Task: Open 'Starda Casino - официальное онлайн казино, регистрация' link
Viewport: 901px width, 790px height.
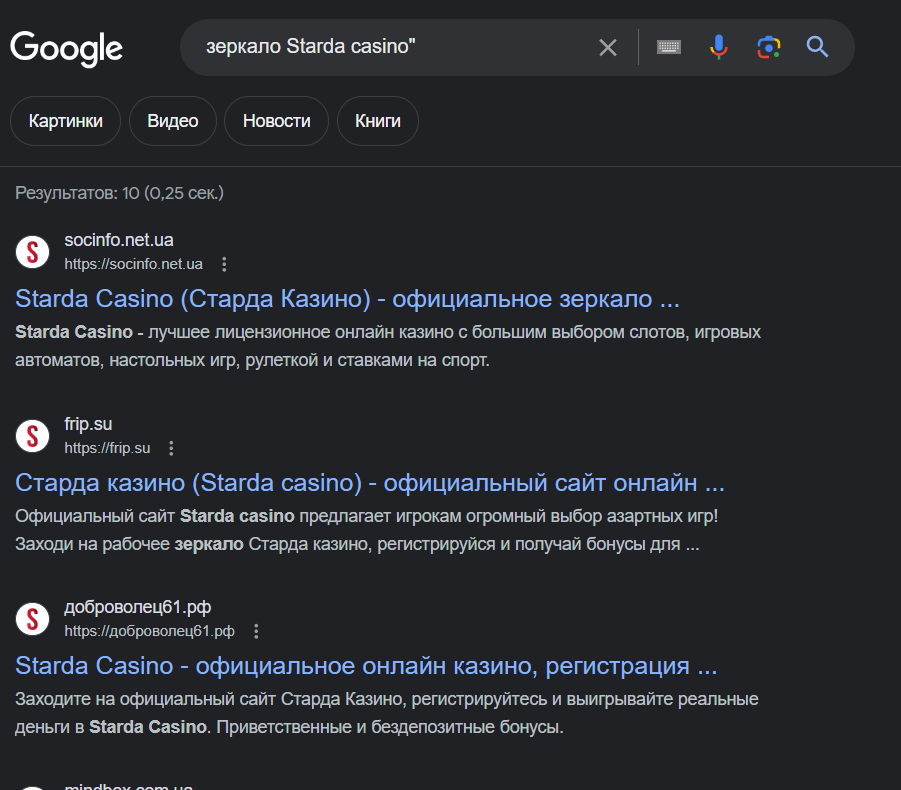Action: [x=366, y=666]
